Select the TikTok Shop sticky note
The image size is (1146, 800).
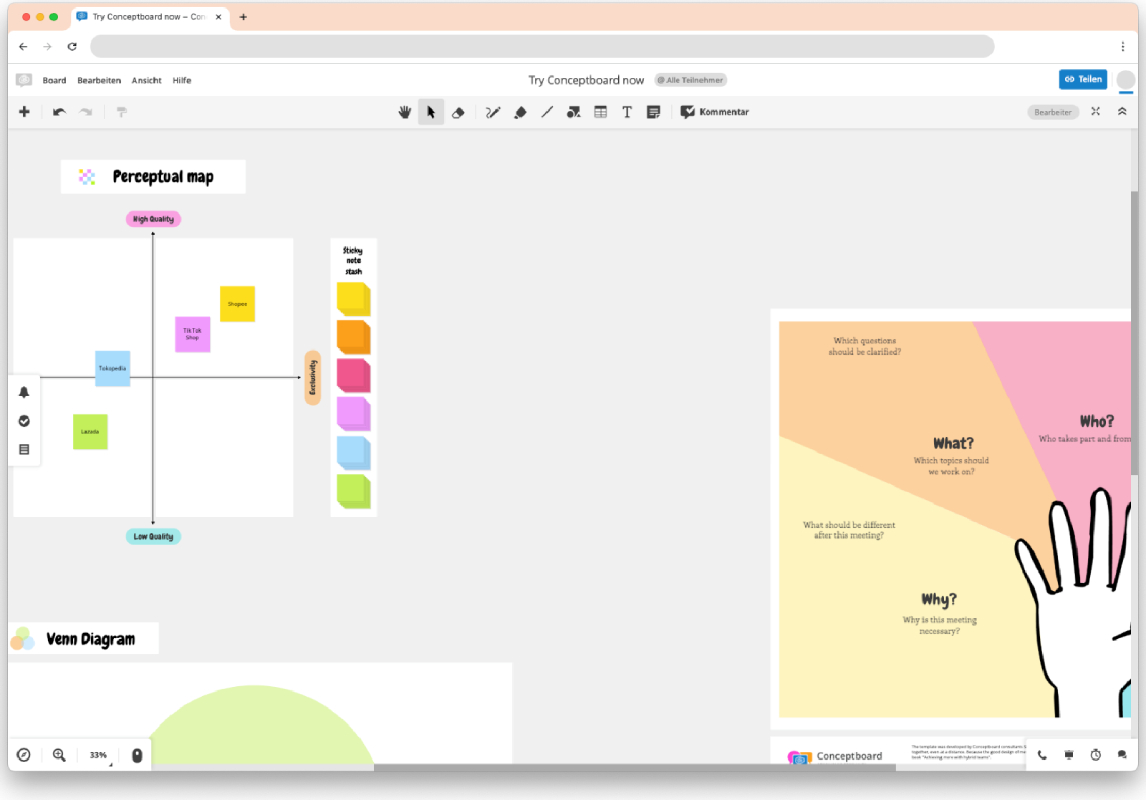click(192, 334)
